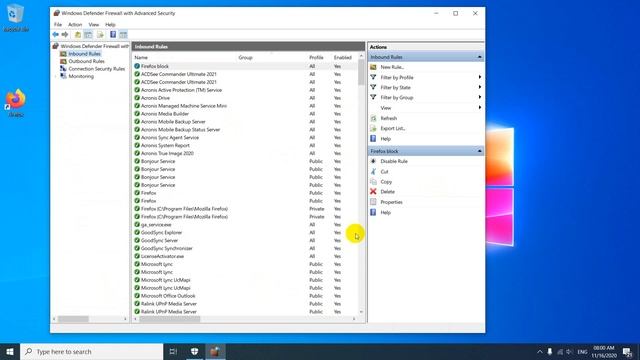
Task: Select the Microsoft Office Outlook rule
Action: pyautogui.click(x=245, y=296)
